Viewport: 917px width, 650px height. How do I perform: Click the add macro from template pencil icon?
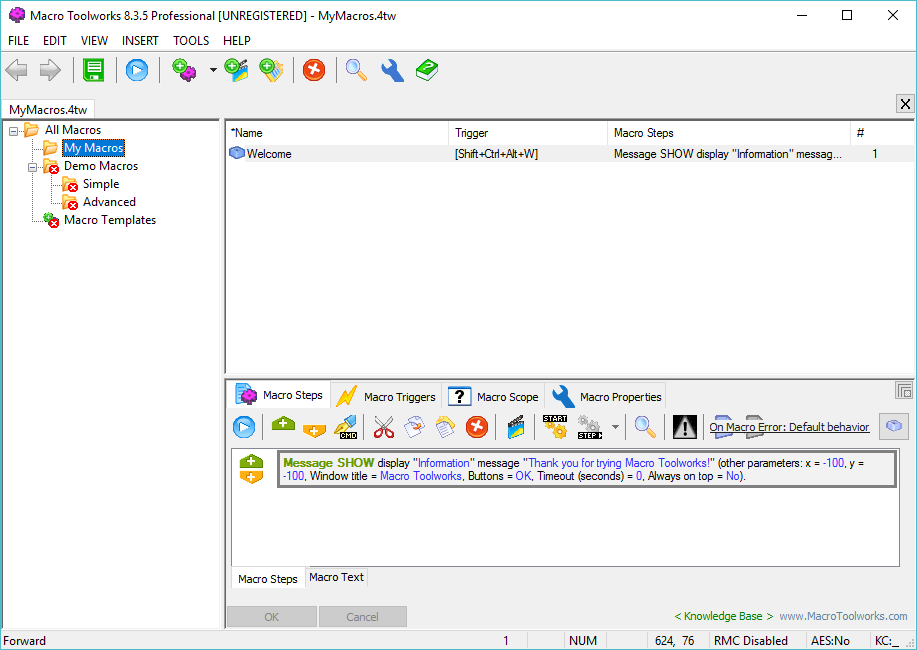click(271, 70)
